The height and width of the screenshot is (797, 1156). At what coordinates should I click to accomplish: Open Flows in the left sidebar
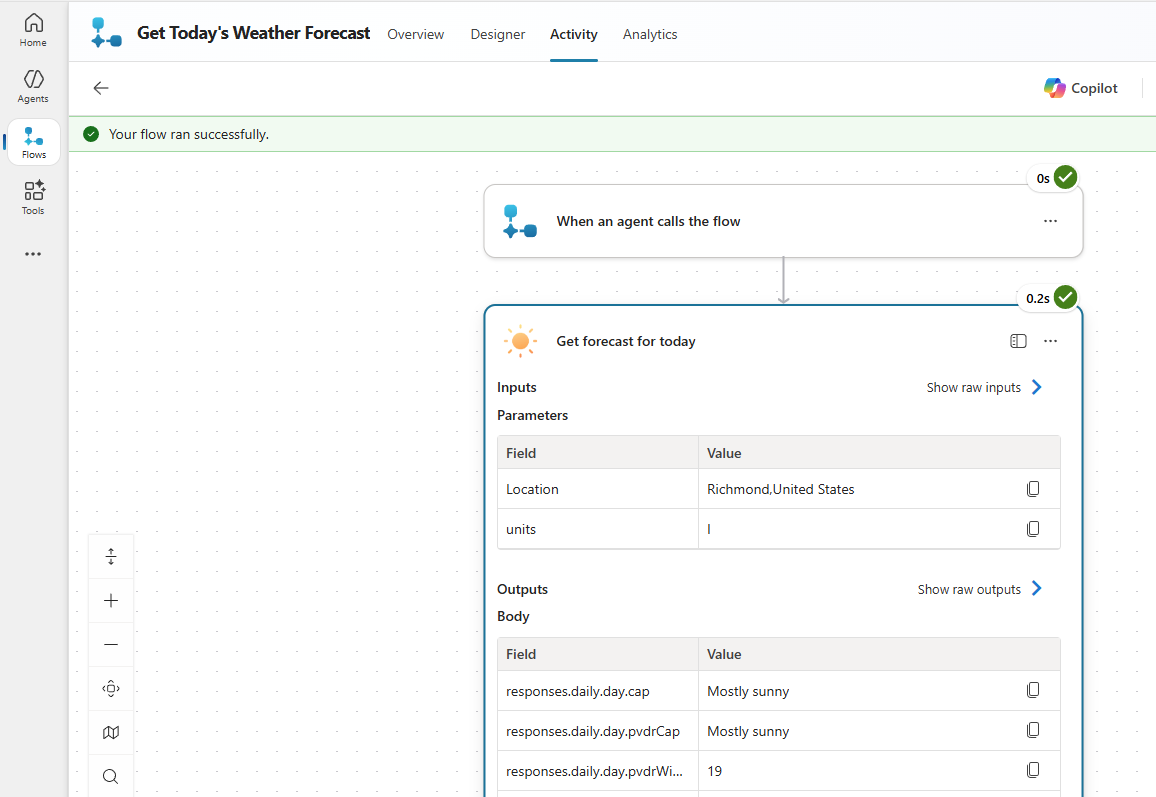34,142
